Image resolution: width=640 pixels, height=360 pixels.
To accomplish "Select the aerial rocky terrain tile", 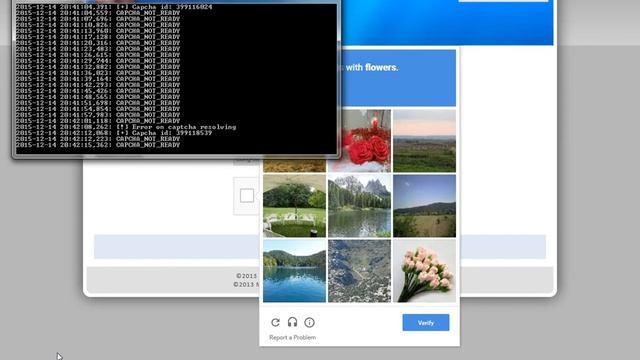I will [359, 271].
